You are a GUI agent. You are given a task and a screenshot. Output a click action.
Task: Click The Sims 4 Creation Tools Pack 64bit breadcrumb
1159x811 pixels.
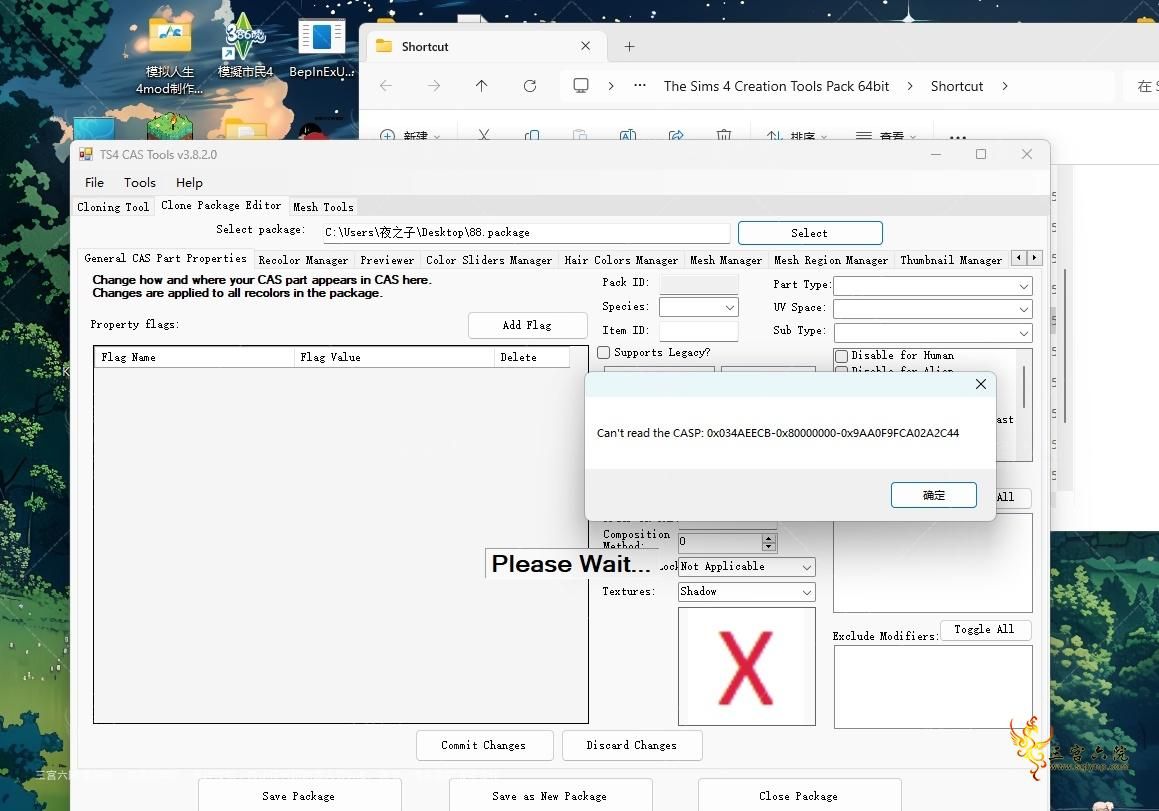click(776, 86)
